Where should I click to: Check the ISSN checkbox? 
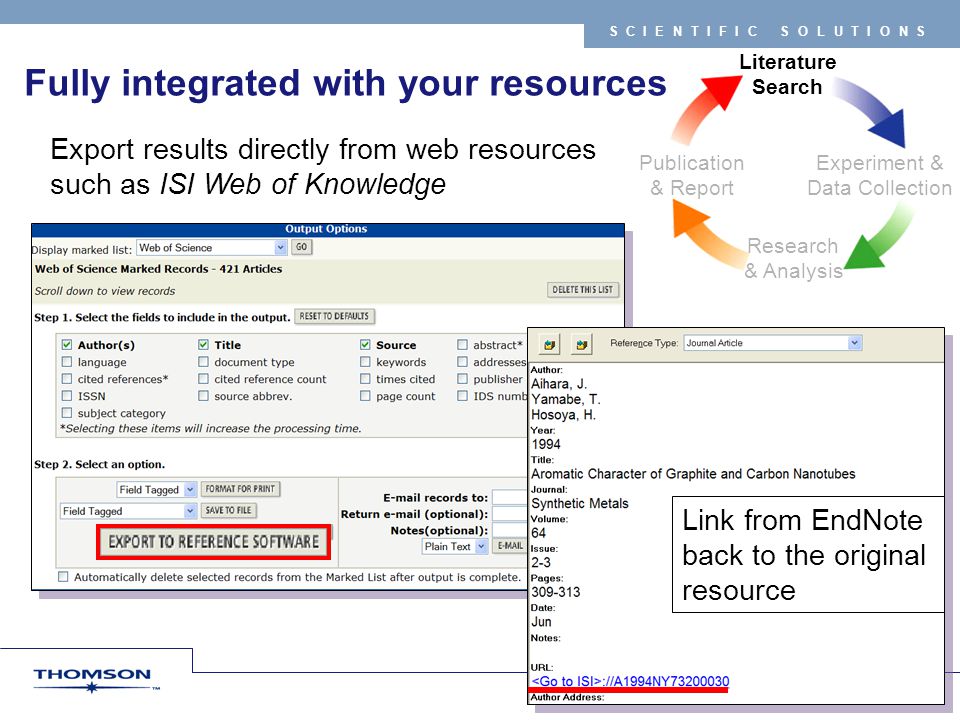(67, 396)
